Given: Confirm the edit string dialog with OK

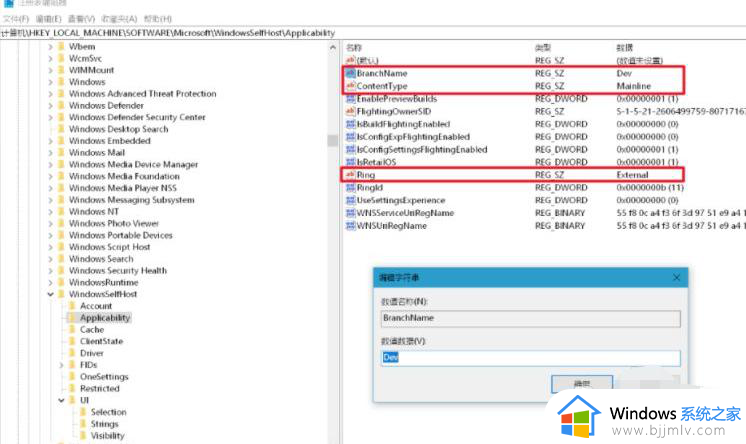Looking at the screenshot, I should click(582, 384).
